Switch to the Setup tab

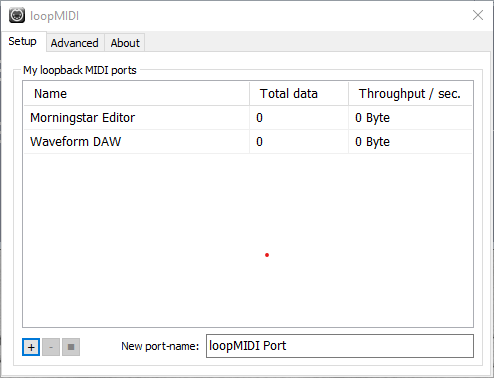click(23, 41)
